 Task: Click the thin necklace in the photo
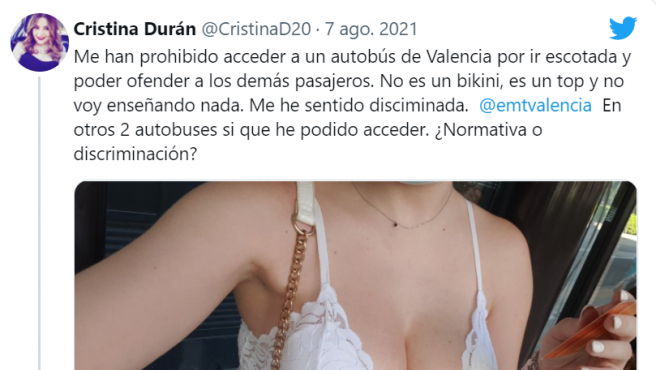[x=402, y=209]
